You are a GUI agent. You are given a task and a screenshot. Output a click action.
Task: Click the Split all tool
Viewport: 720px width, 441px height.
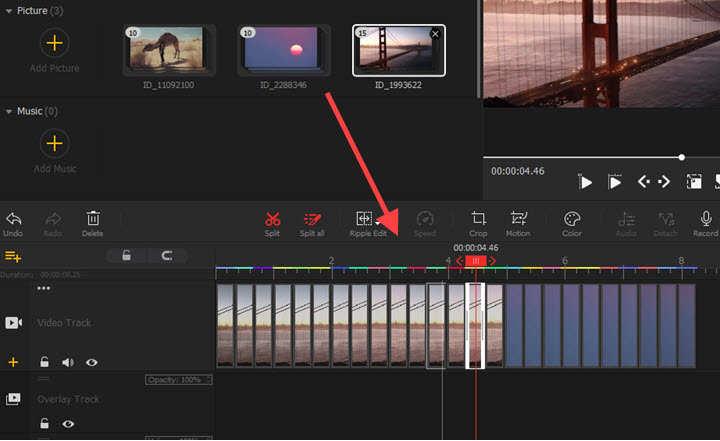click(x=312, y=219)
